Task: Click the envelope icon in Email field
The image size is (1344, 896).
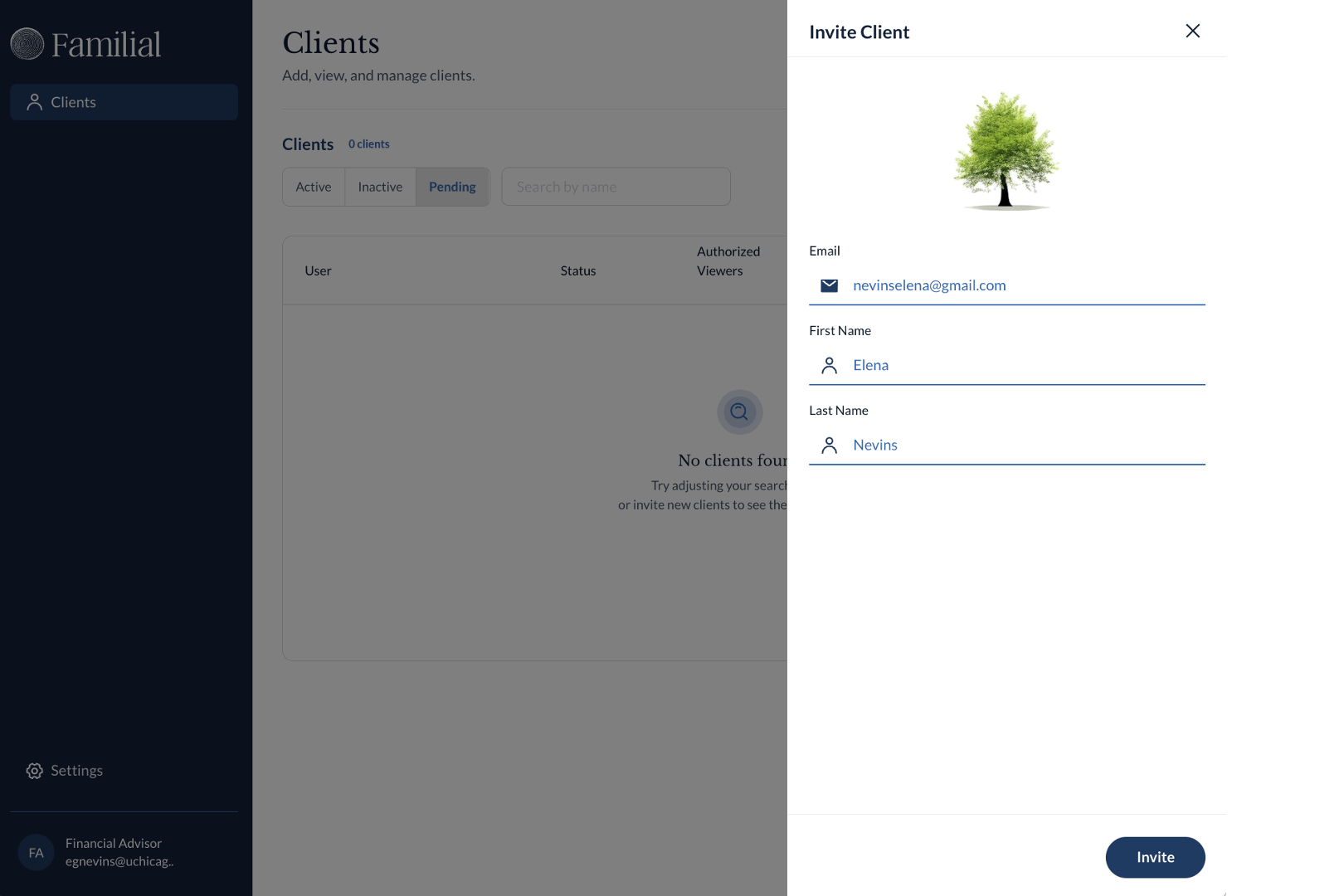Action: [x=829, y=285]
